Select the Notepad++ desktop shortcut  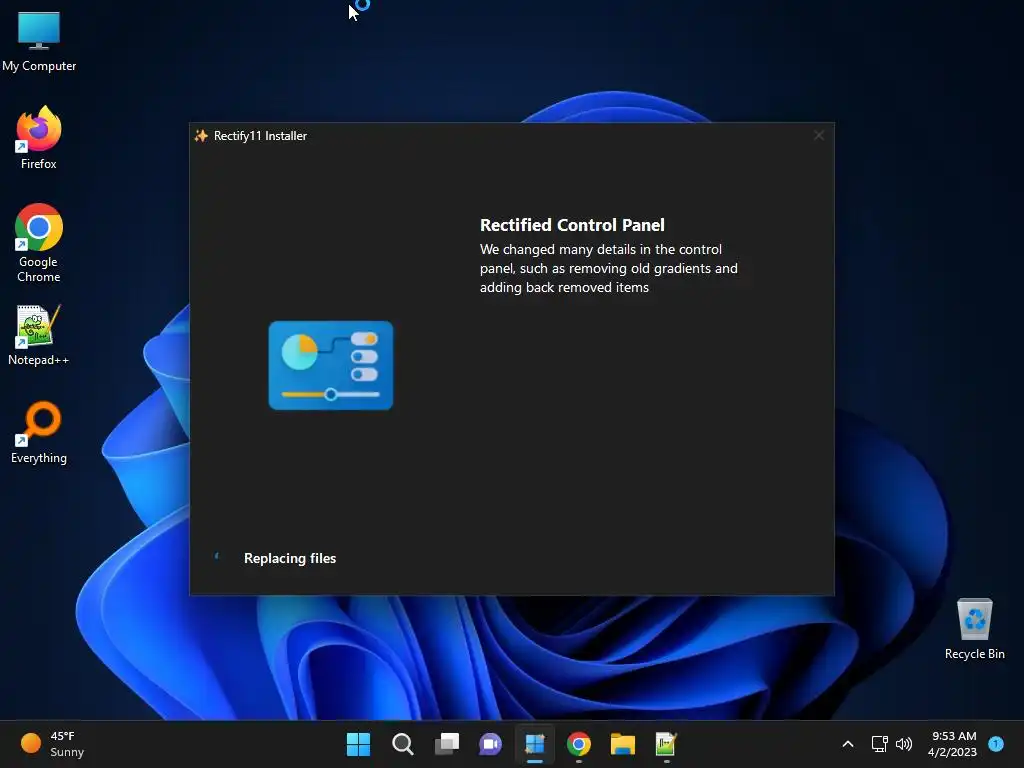[x=39, y=335]
